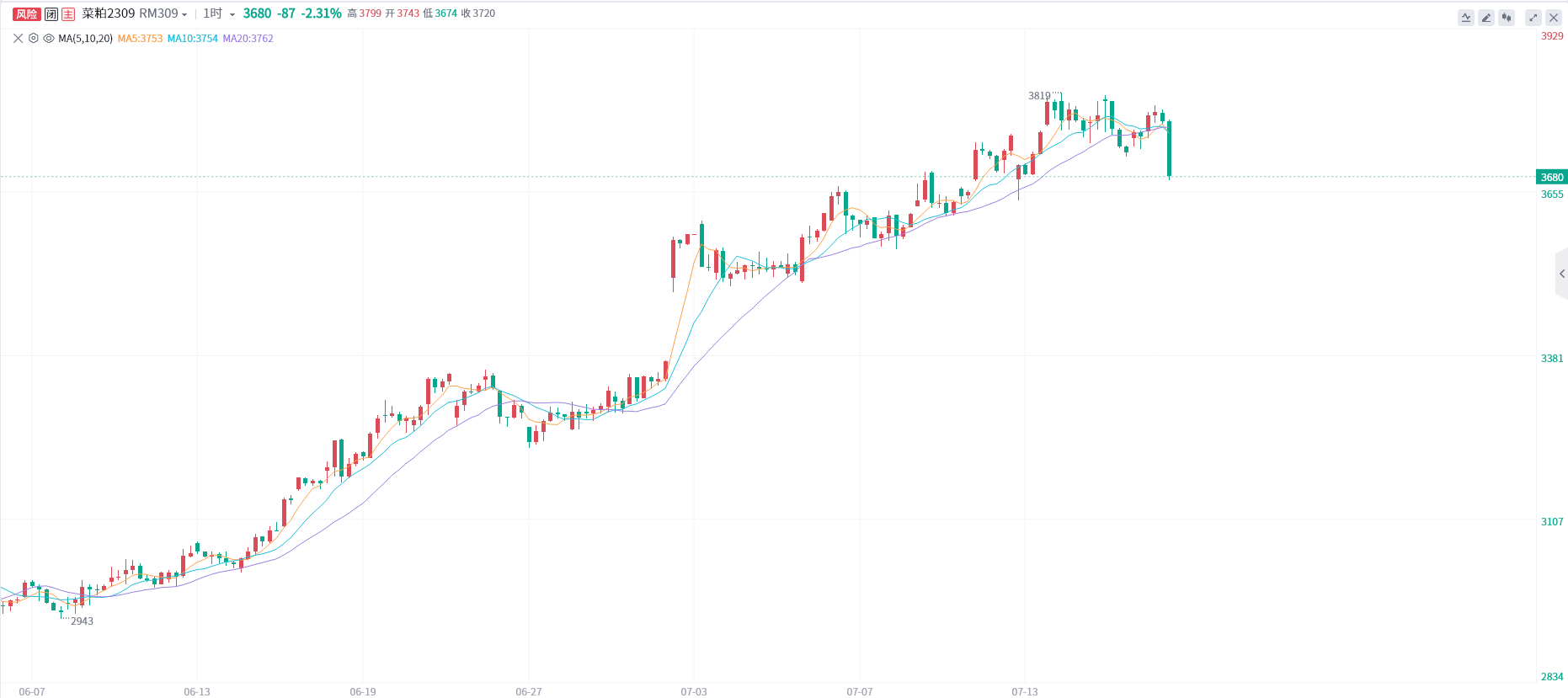Click the 07-03 date on time axis

(x=694, y=691)
